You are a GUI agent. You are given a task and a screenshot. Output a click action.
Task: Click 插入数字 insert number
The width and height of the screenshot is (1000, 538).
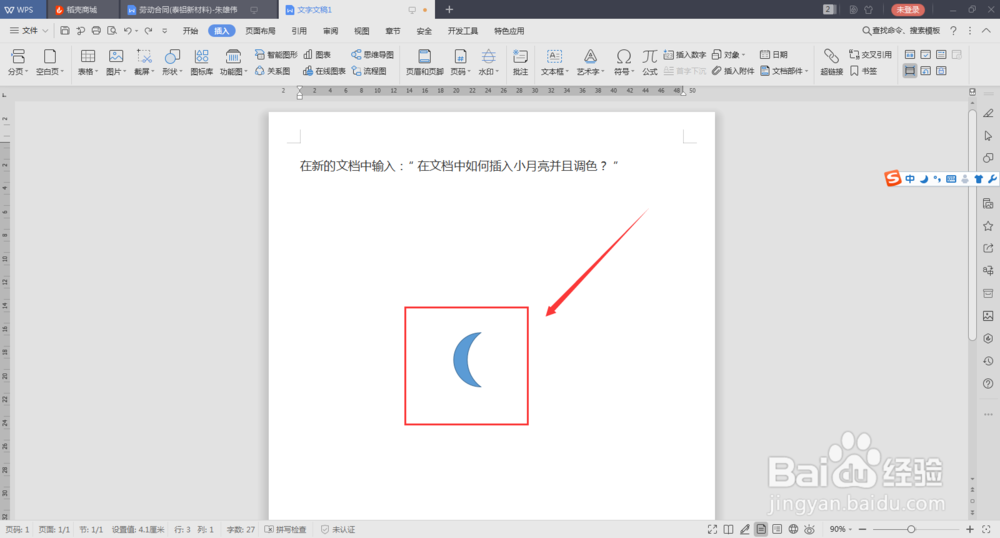coord(684,55)
